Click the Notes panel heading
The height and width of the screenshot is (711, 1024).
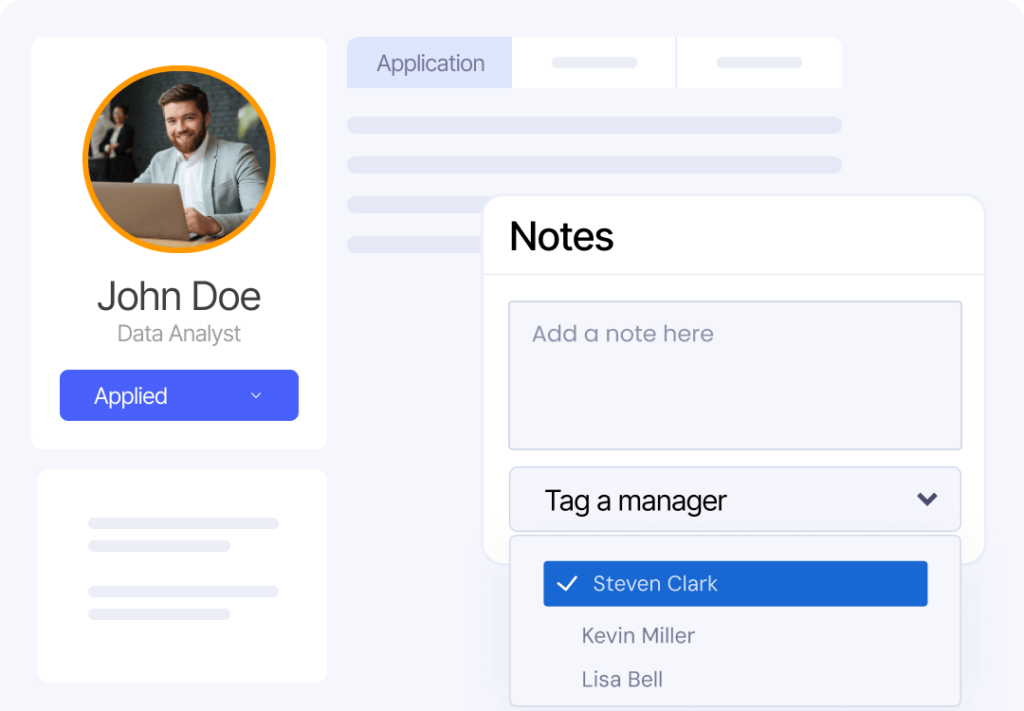point(562,237)
